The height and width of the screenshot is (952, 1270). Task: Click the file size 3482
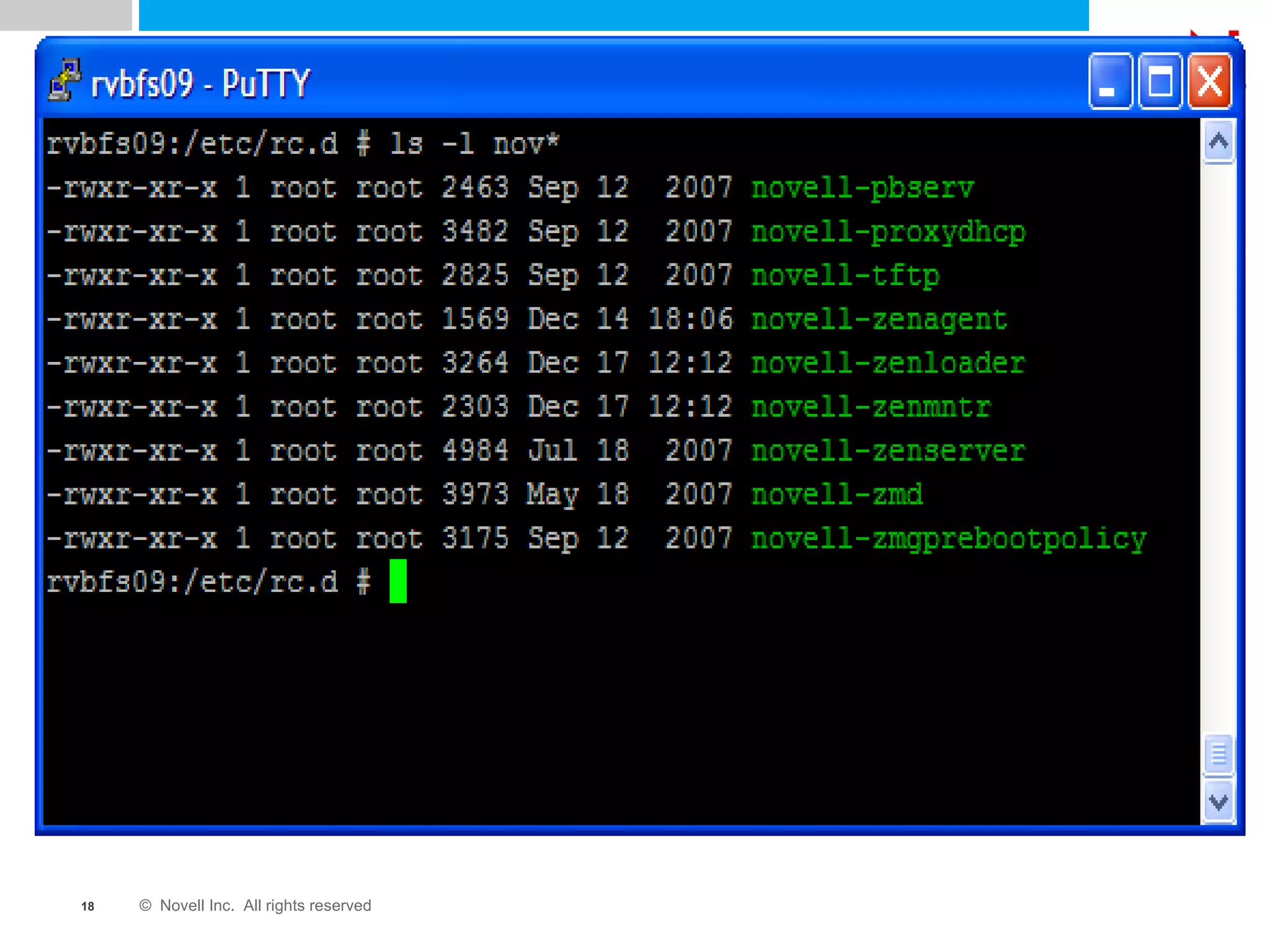point(475,232)
